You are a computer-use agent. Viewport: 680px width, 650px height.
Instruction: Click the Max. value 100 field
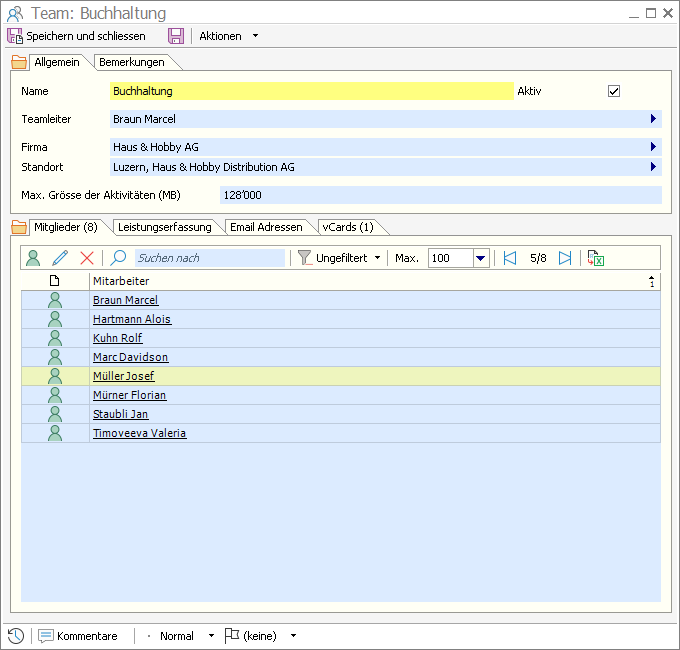coord(451,258)
